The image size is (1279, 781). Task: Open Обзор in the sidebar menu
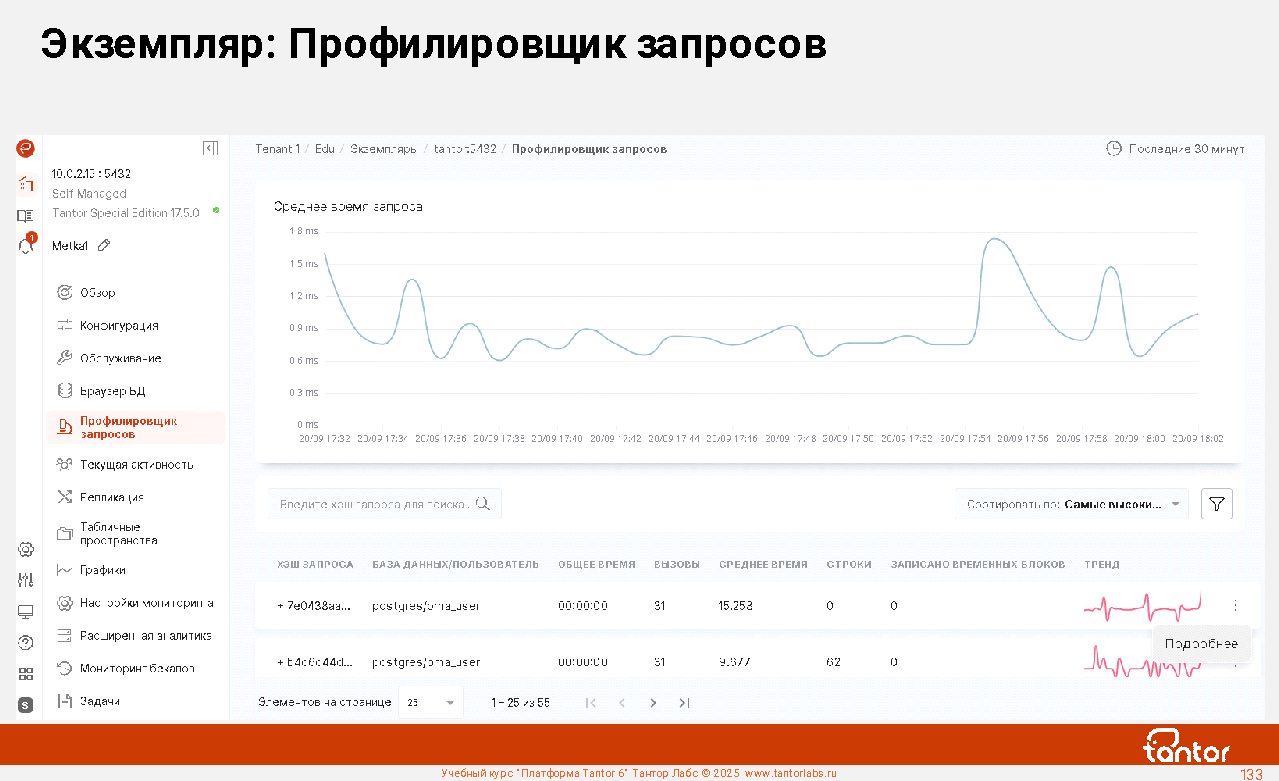[x=97, y=293]
